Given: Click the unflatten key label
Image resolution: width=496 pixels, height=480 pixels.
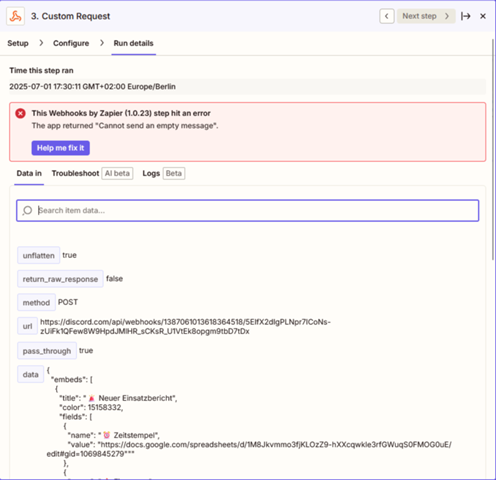Looking at the screenshot, I should tap(39, 255).
